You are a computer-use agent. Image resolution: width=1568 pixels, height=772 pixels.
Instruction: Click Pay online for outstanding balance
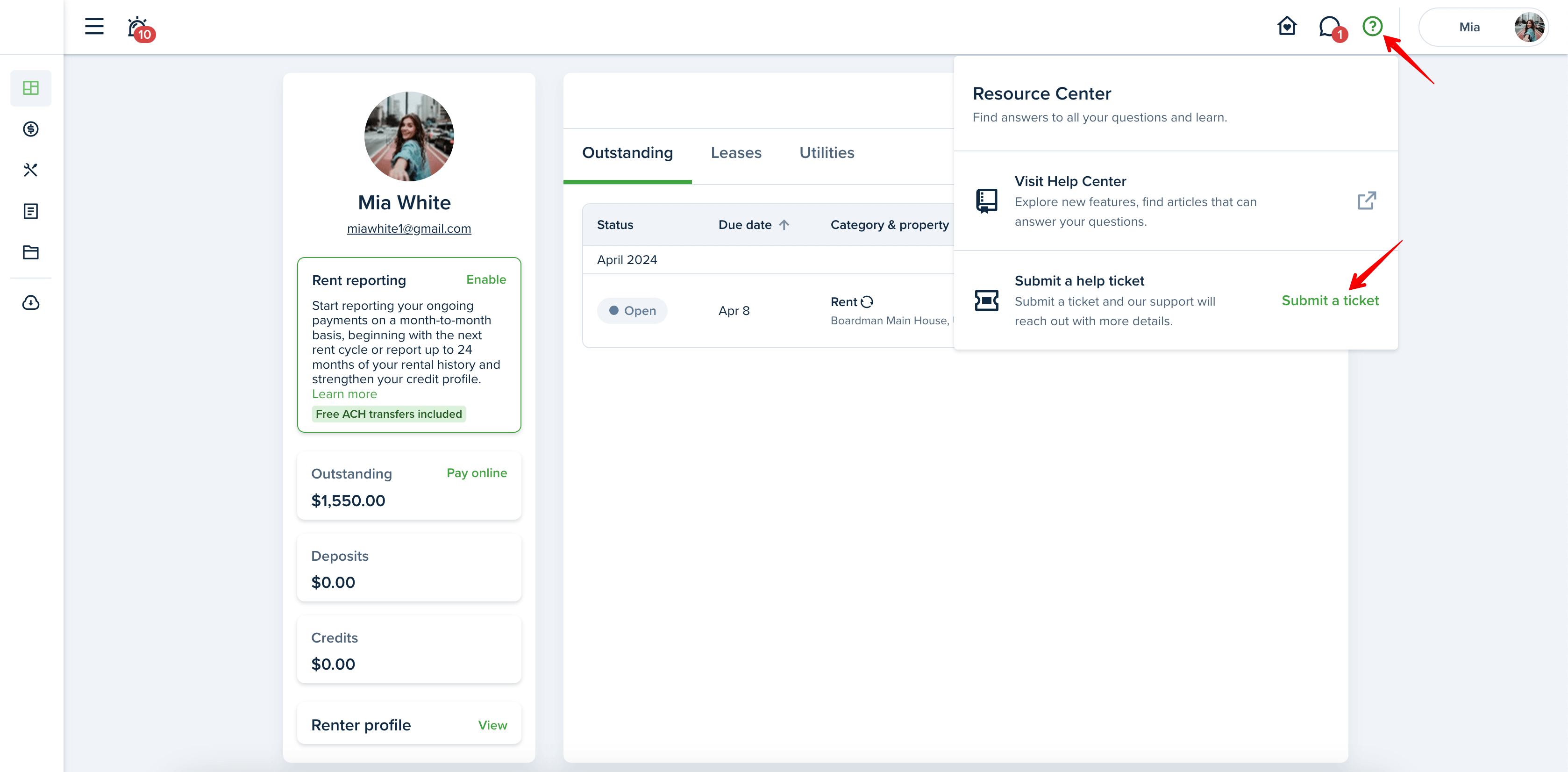(x=477, y=473)
